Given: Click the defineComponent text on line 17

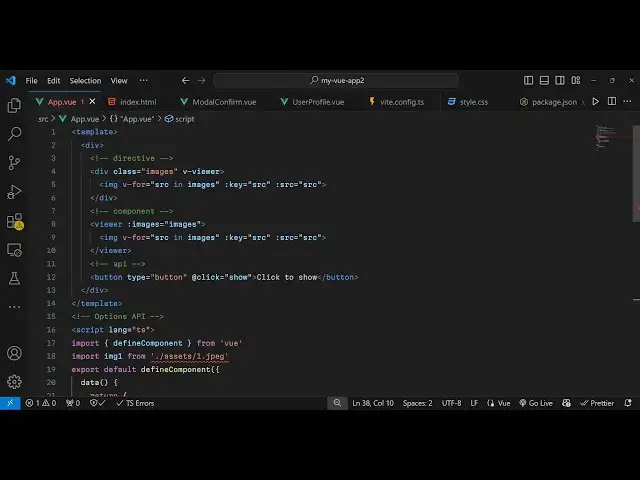Looking at the screenshot, I should (x=148, y=343).
